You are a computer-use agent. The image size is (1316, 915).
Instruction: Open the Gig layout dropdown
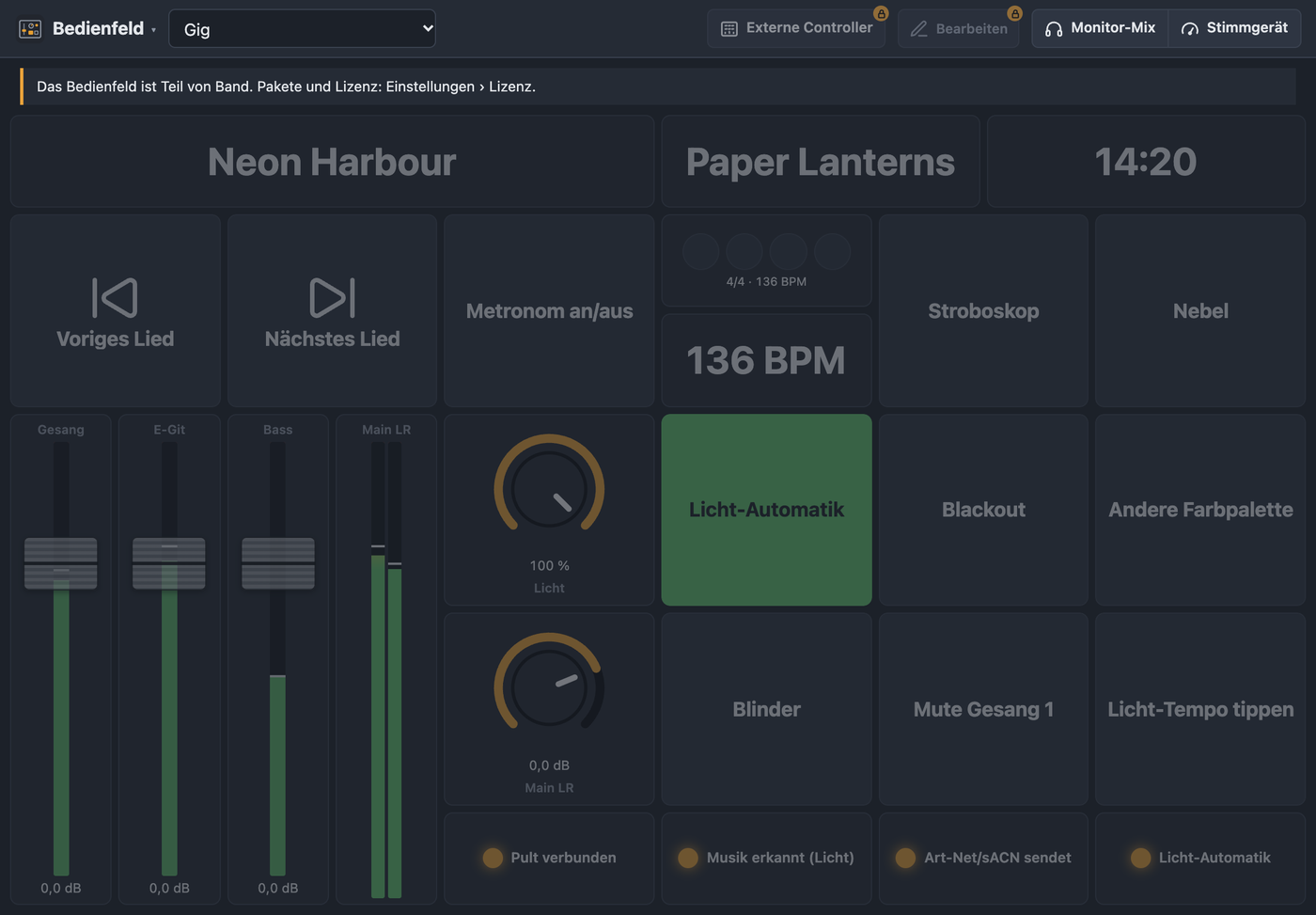[x=302, y=29]
